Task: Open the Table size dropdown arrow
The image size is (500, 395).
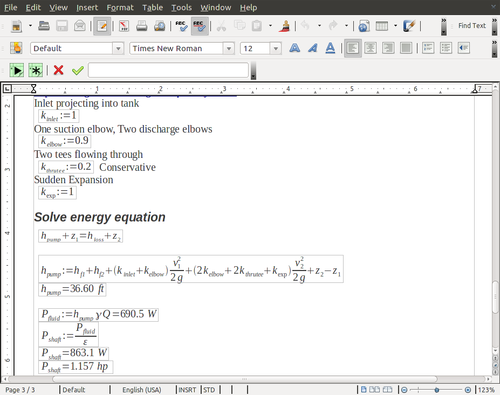Action: tap(396, 26)
